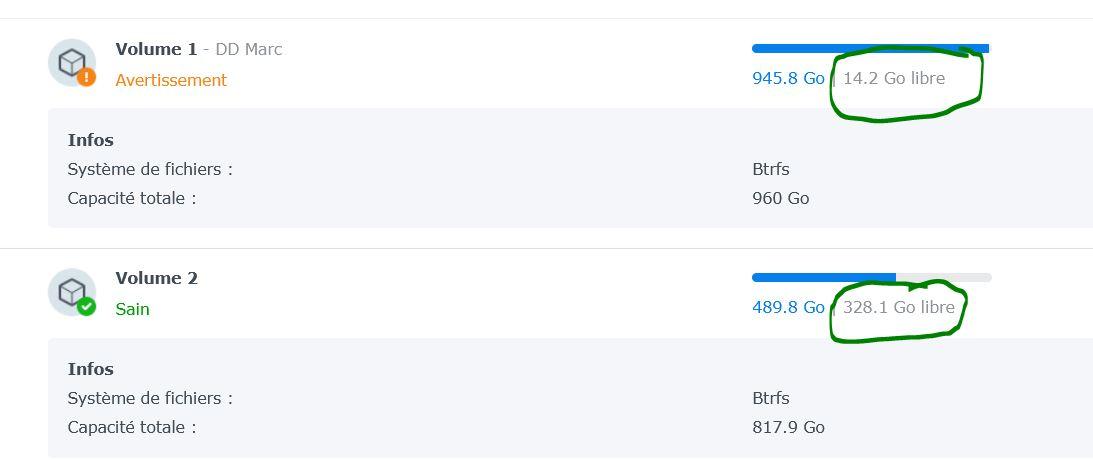Click the 817.9 Go total capacity value

tap(788, 427)
